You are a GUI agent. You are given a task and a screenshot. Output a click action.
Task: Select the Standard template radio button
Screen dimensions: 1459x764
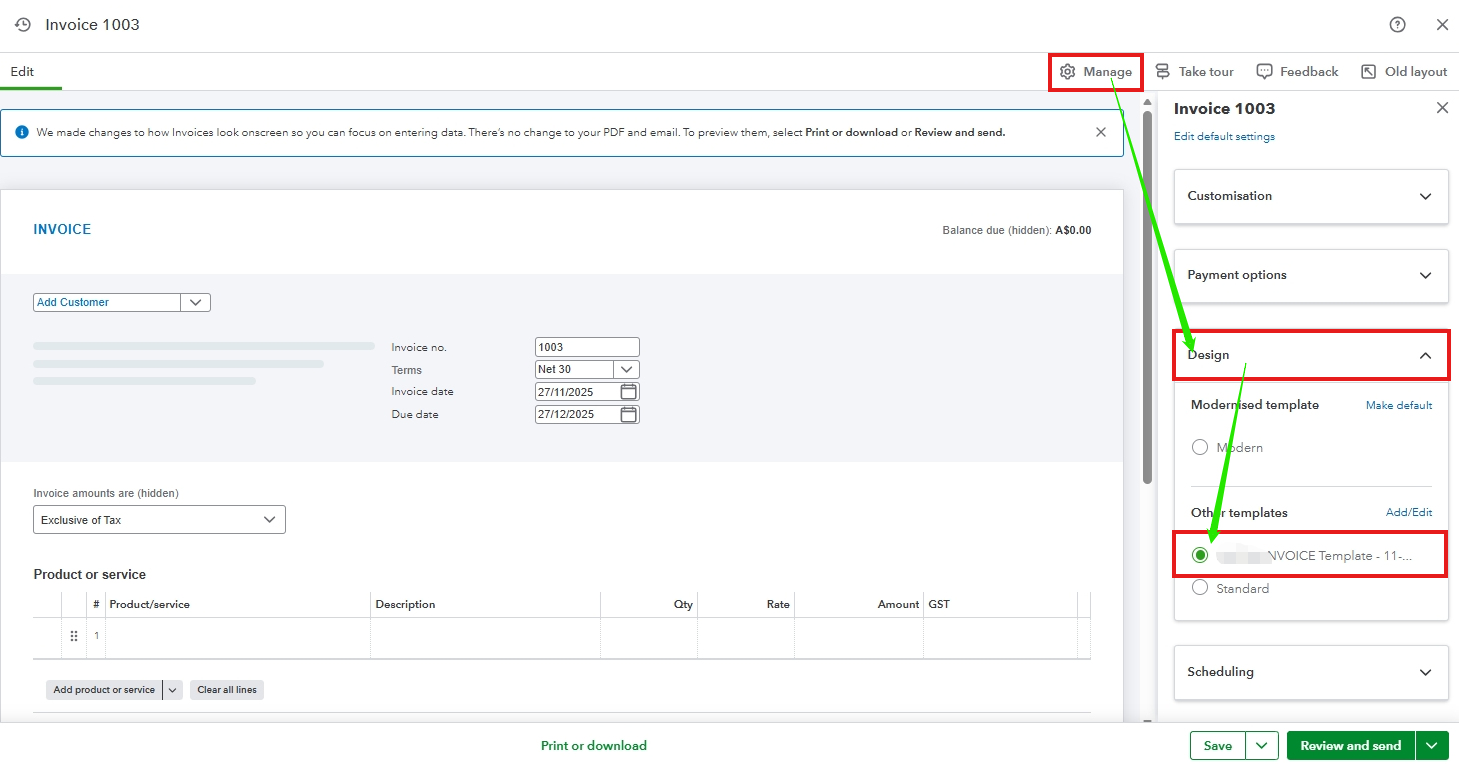tap(1200, 588)
